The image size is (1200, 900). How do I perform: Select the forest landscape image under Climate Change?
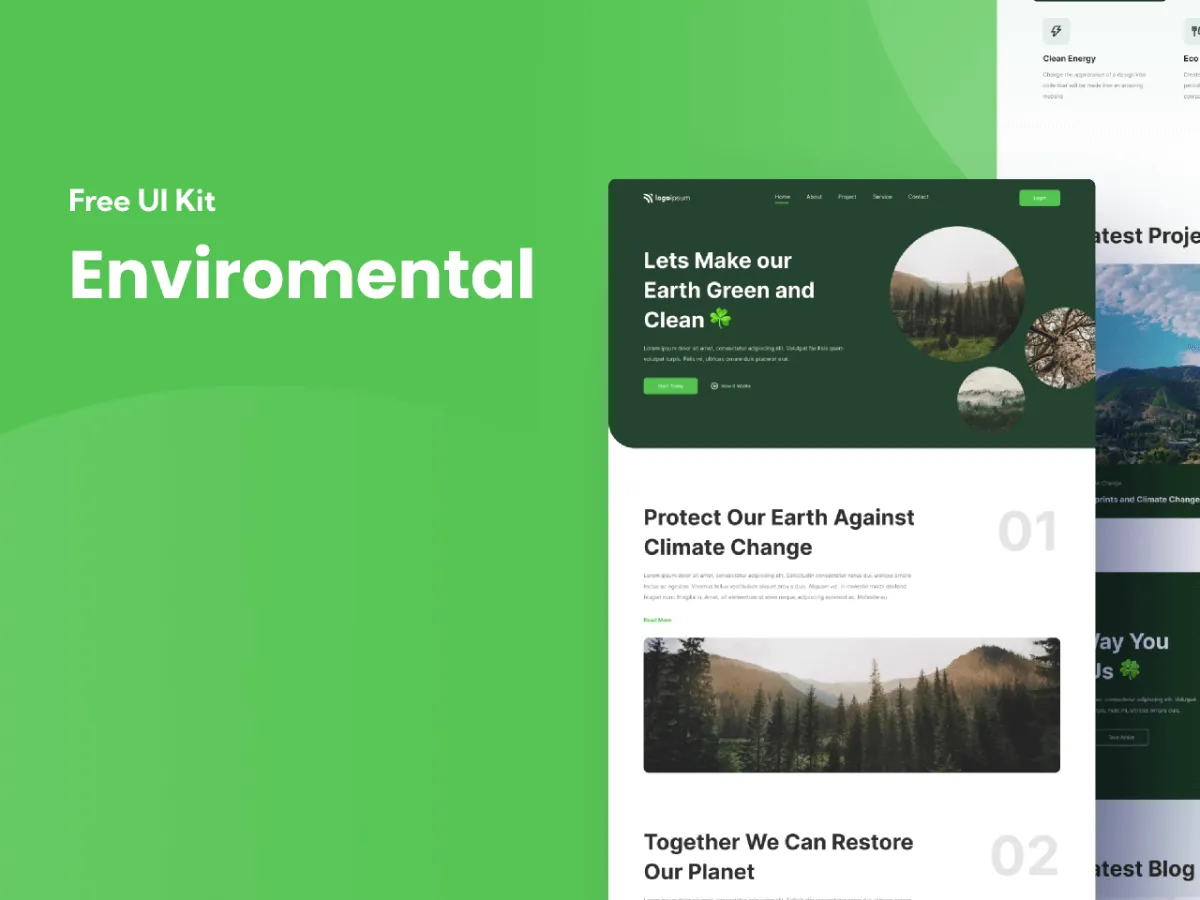[851, 704]
